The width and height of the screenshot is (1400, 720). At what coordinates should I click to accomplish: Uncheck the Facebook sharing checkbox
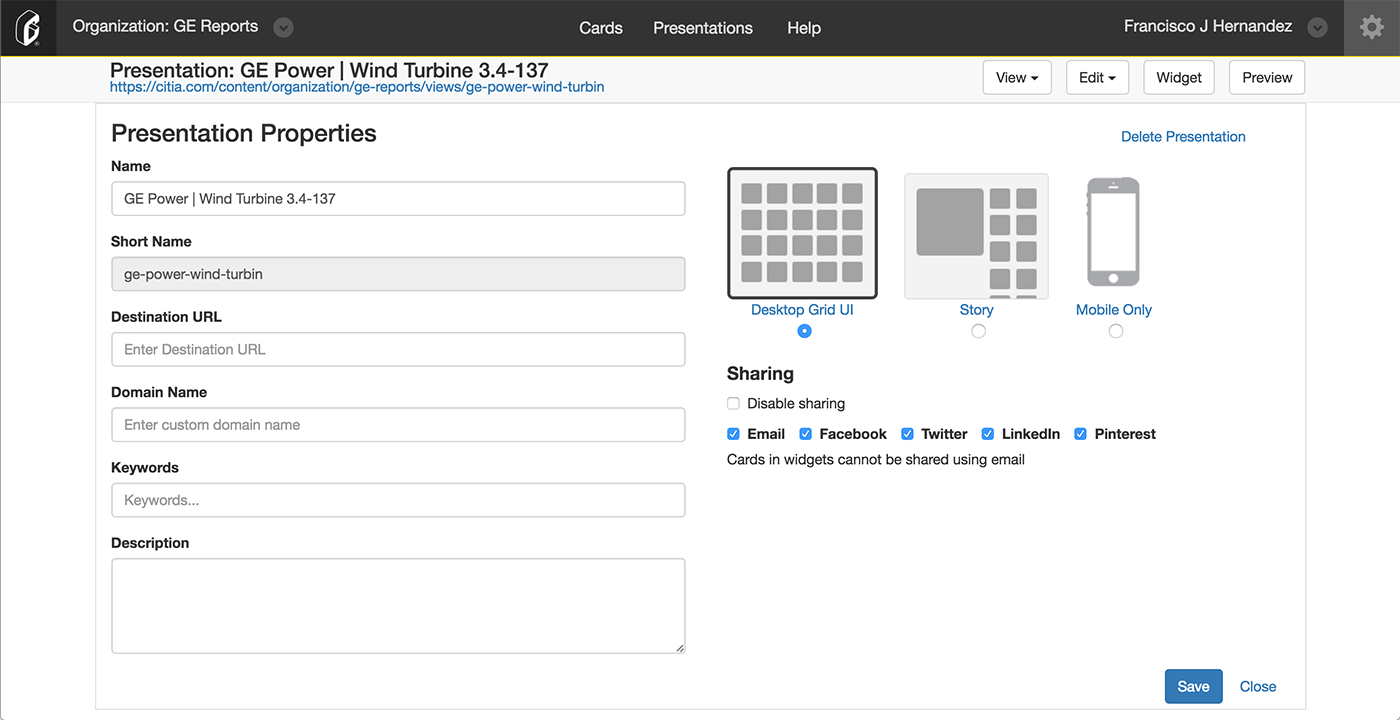coord(805,434)
